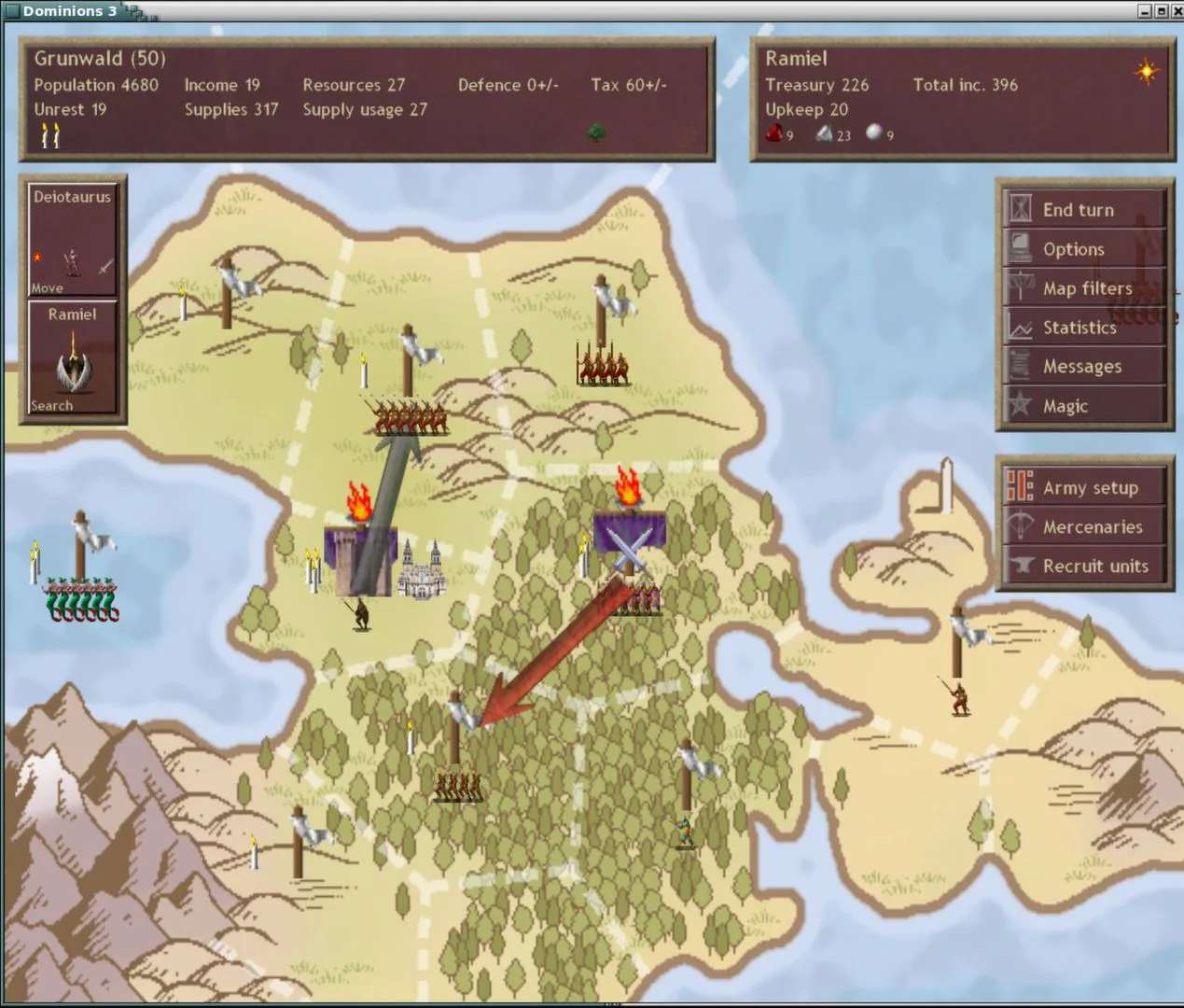Open Army setup
The height and width of the screenshot is (1008, 1184).
click(x=1084, y=487)
